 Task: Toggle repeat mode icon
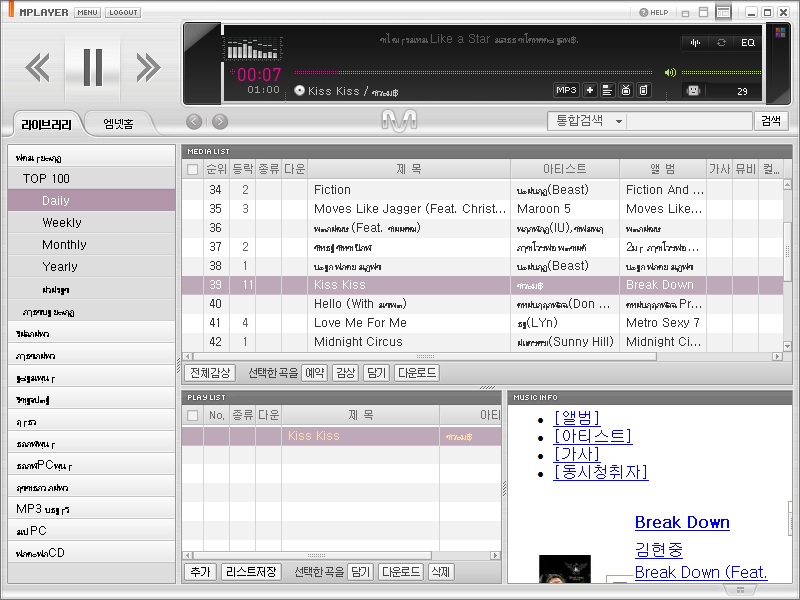[x=721, y=42]
